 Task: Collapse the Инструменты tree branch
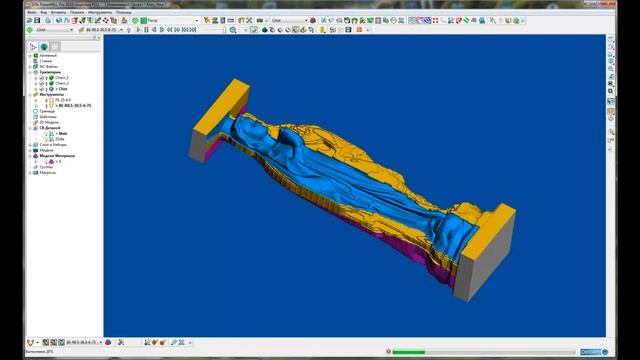click(x=30, y=95)
